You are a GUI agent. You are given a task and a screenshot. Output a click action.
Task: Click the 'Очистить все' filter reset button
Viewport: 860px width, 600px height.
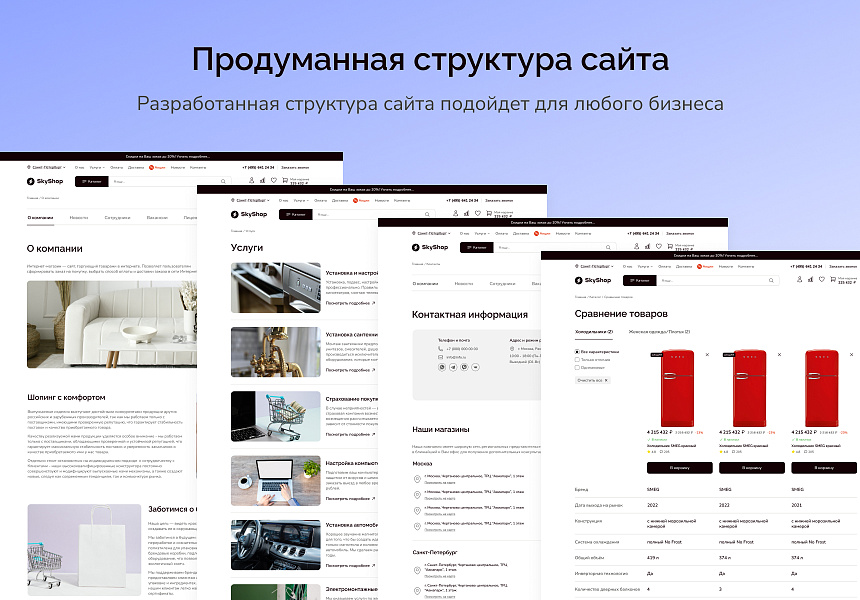592,380
